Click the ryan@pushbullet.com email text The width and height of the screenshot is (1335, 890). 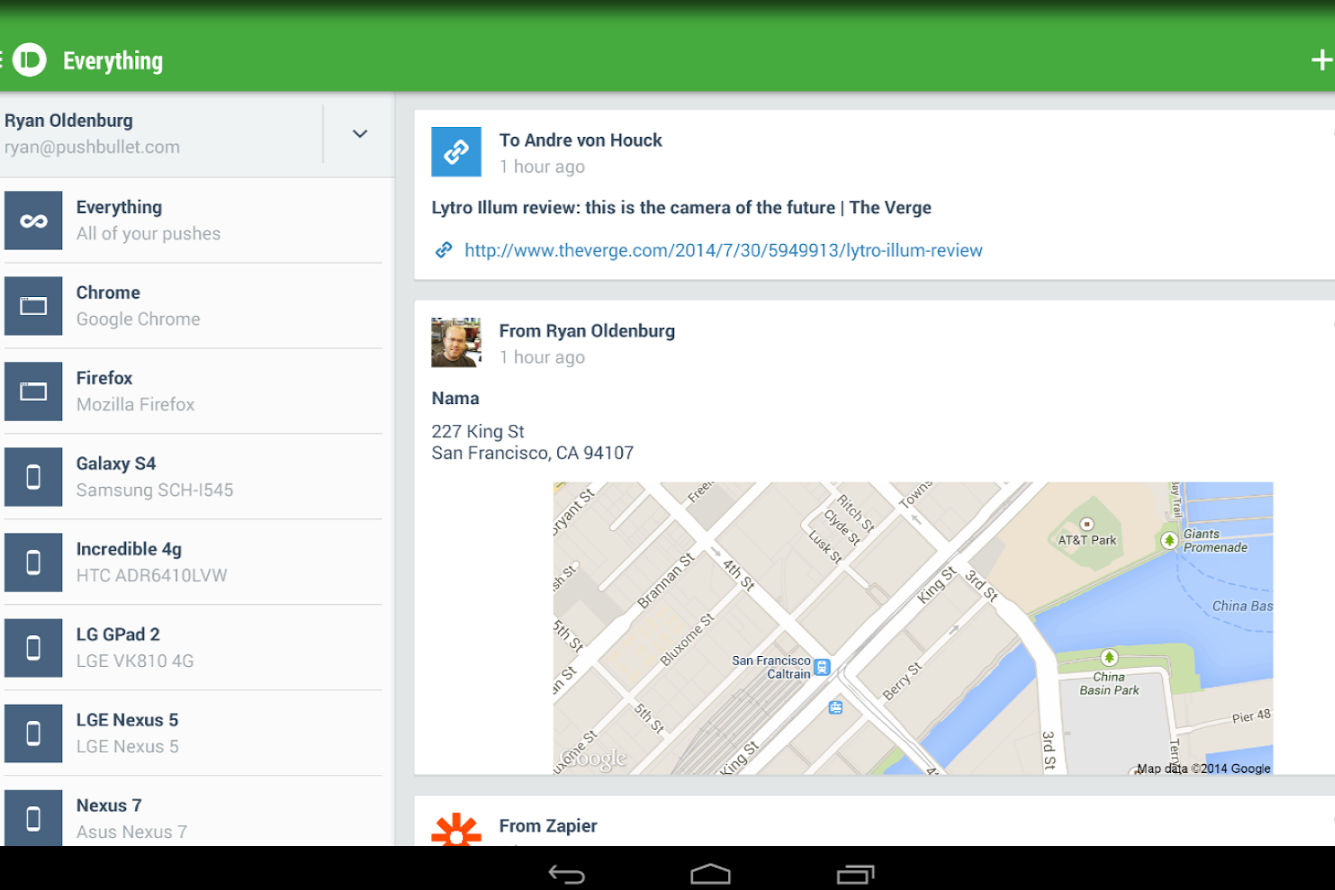pyautogui.click(x=92, y=147)
